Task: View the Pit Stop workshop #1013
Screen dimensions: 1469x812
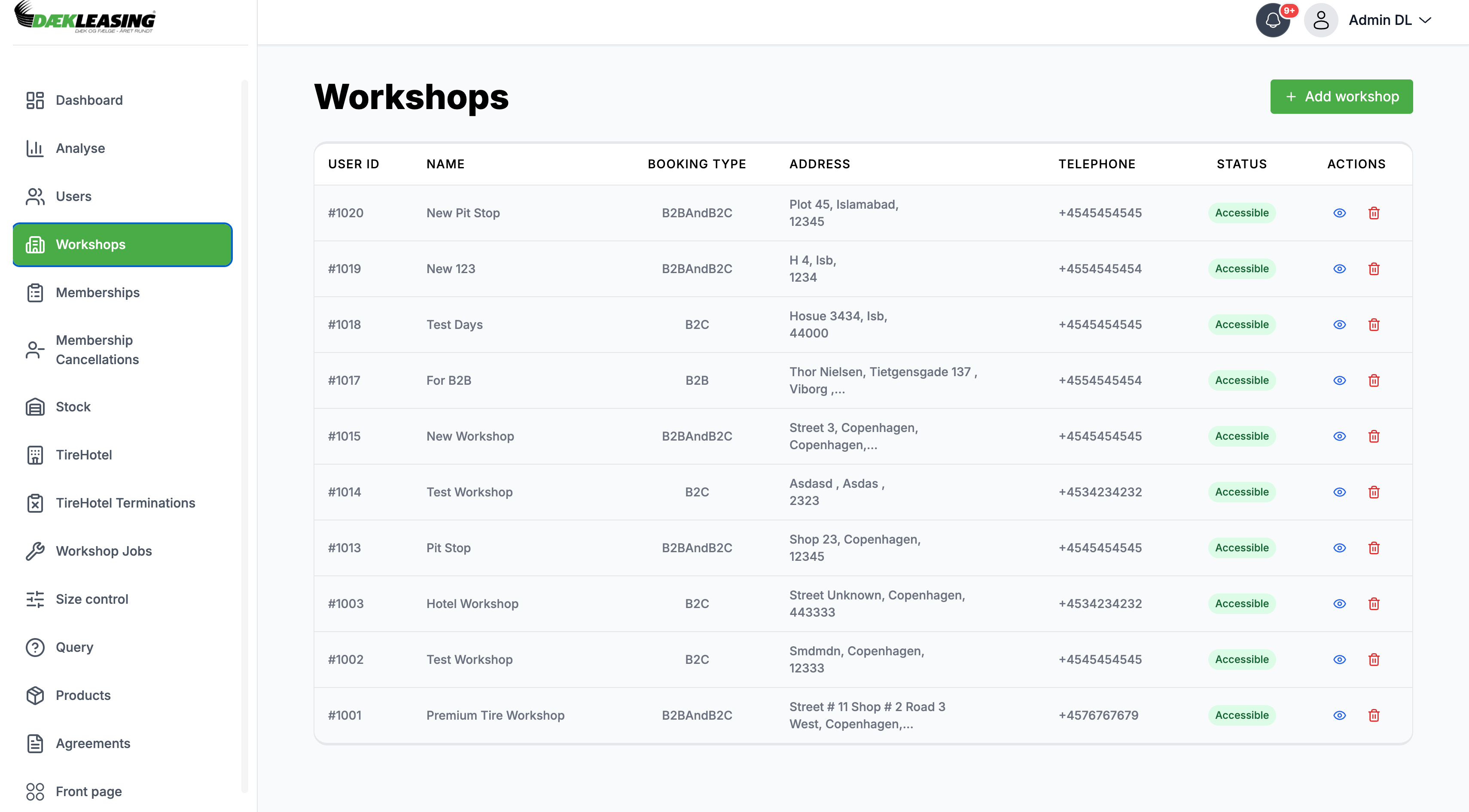Action: click(1340, 548)
